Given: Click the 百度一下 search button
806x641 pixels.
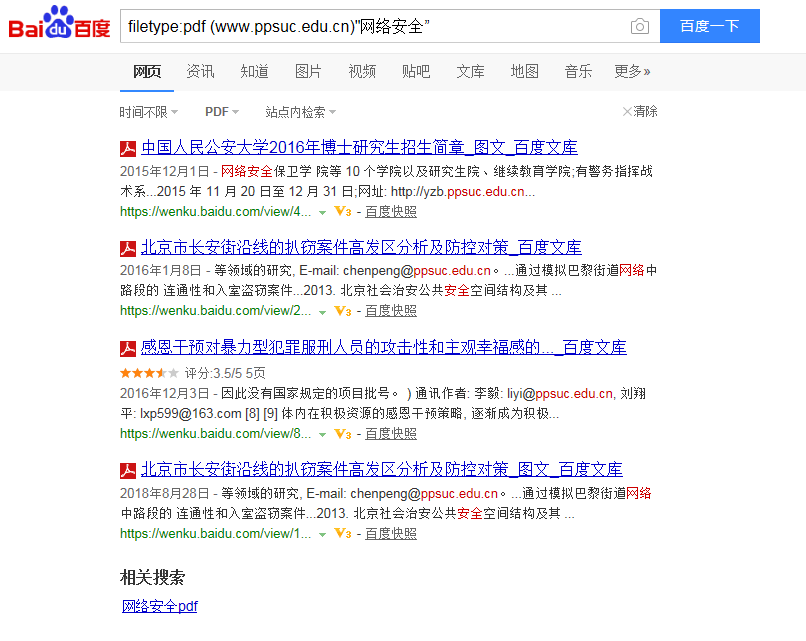Looking at the screenshot, I should tap(710, 26).
